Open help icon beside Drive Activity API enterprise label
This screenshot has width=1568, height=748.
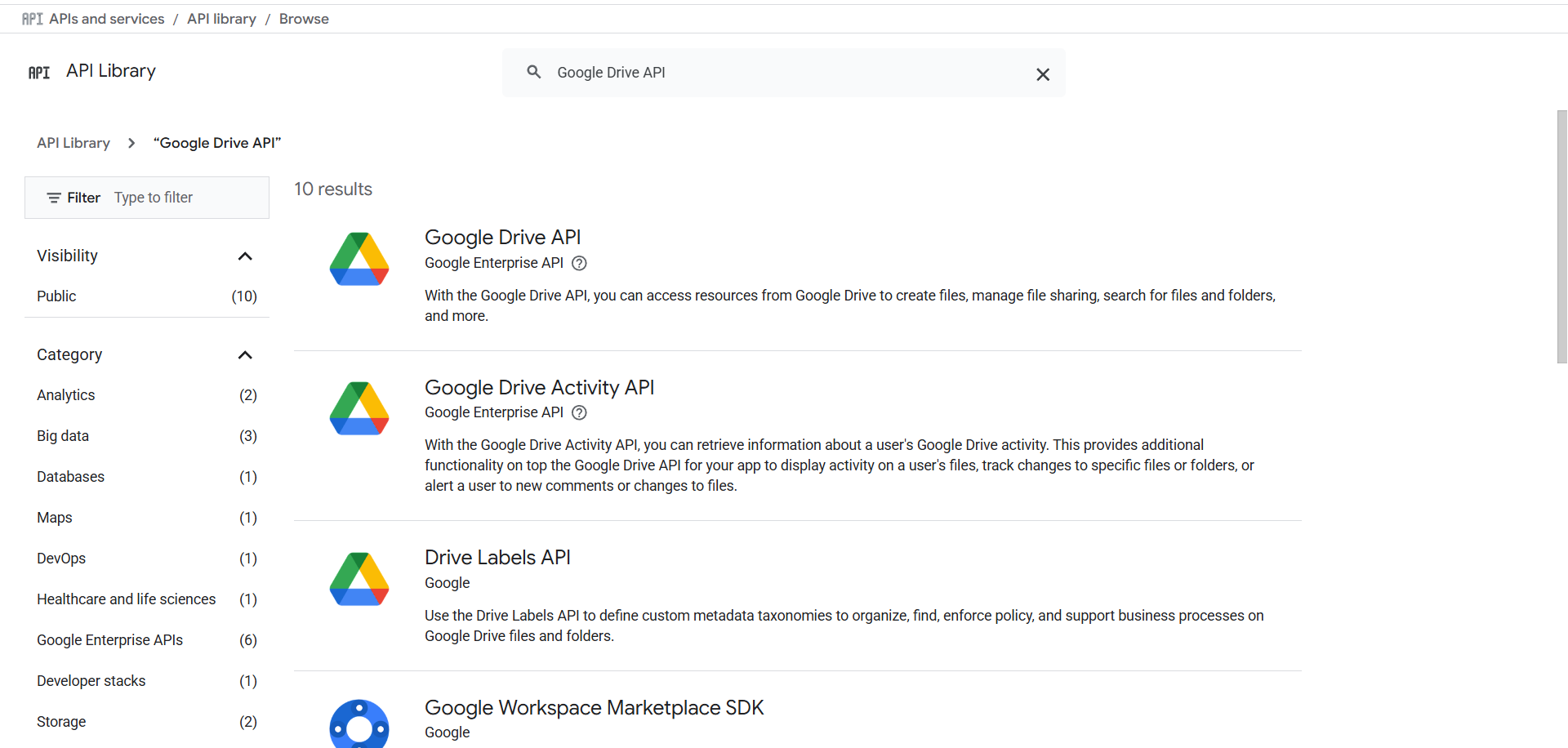tap(579, 412)
